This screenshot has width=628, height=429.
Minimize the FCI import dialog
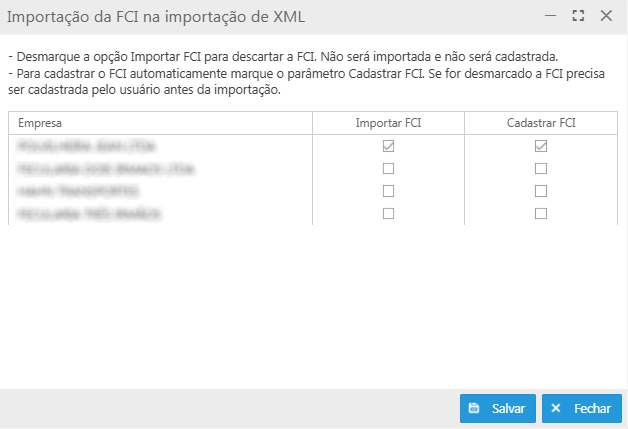pos(550,16)
